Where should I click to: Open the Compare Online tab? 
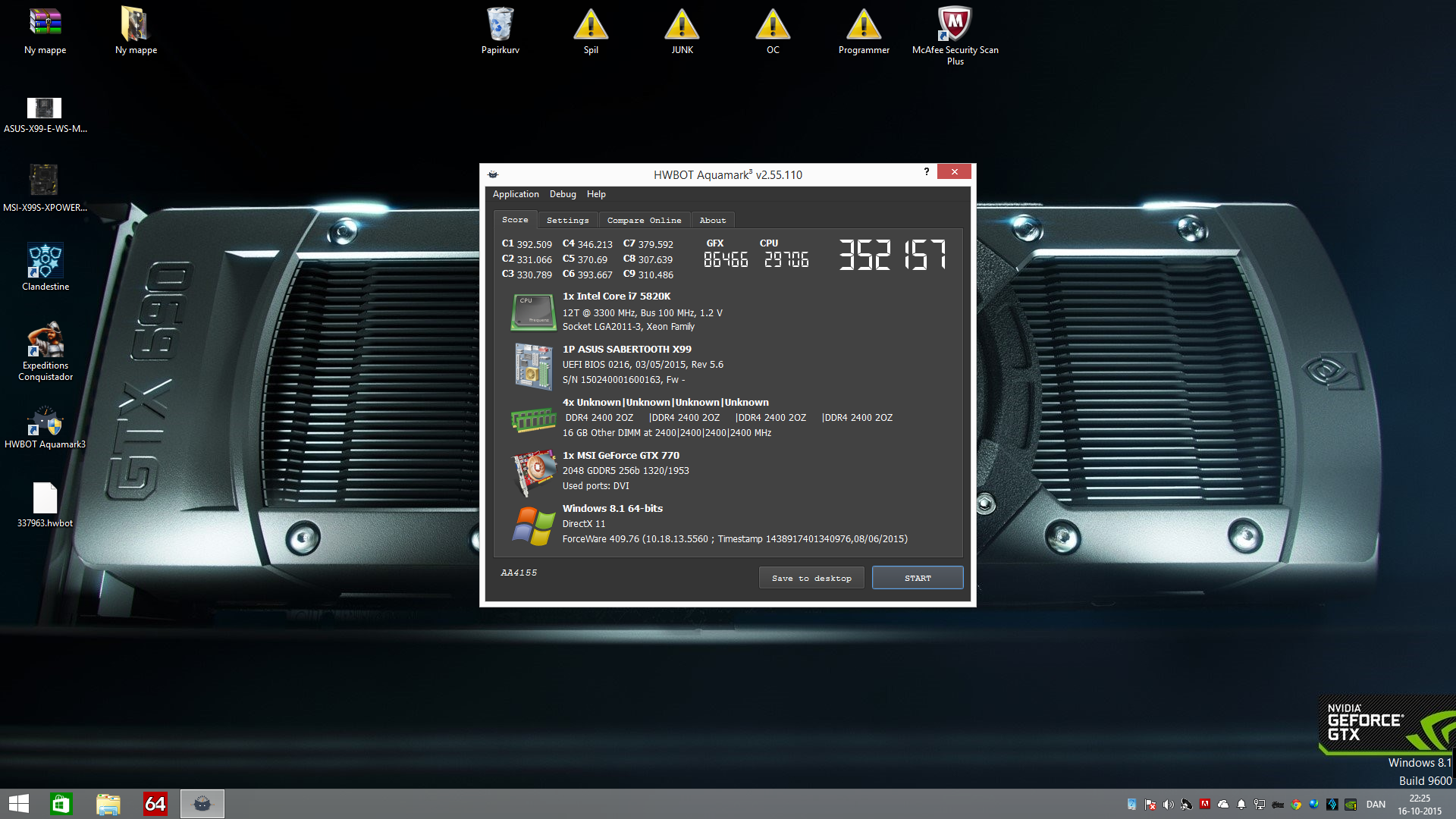click(x=644, y=220)
